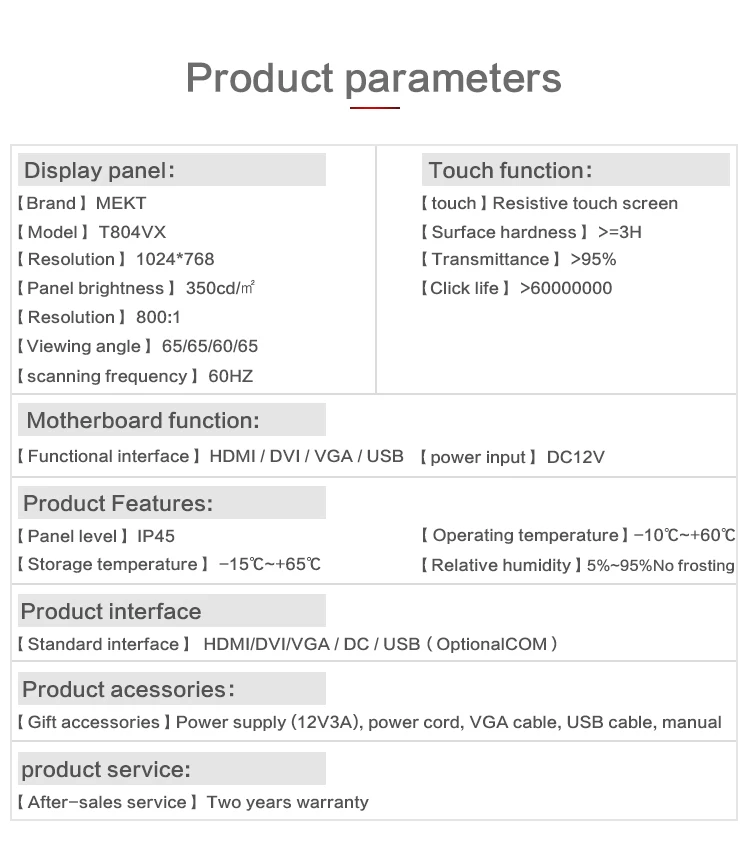Select the Model T804VX line

tap(91, 232)
